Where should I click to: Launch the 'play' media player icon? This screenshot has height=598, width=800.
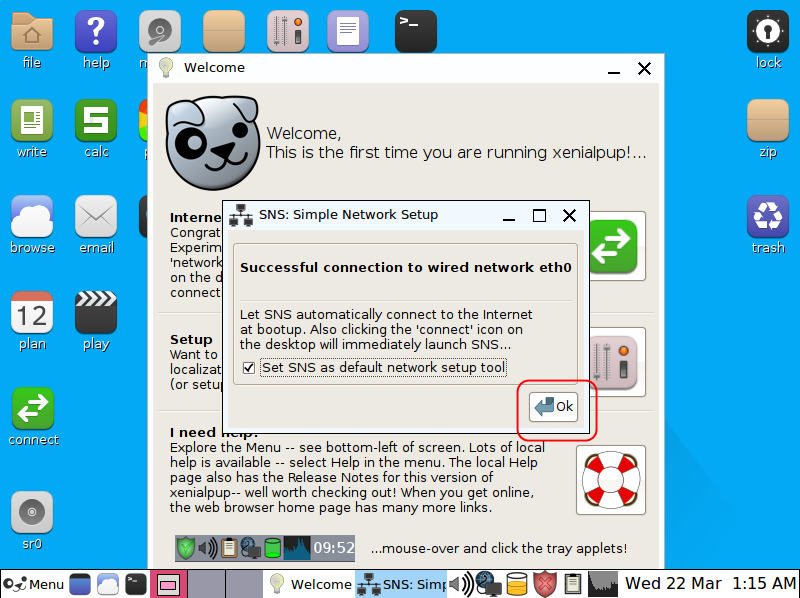(x=96, y=313)
